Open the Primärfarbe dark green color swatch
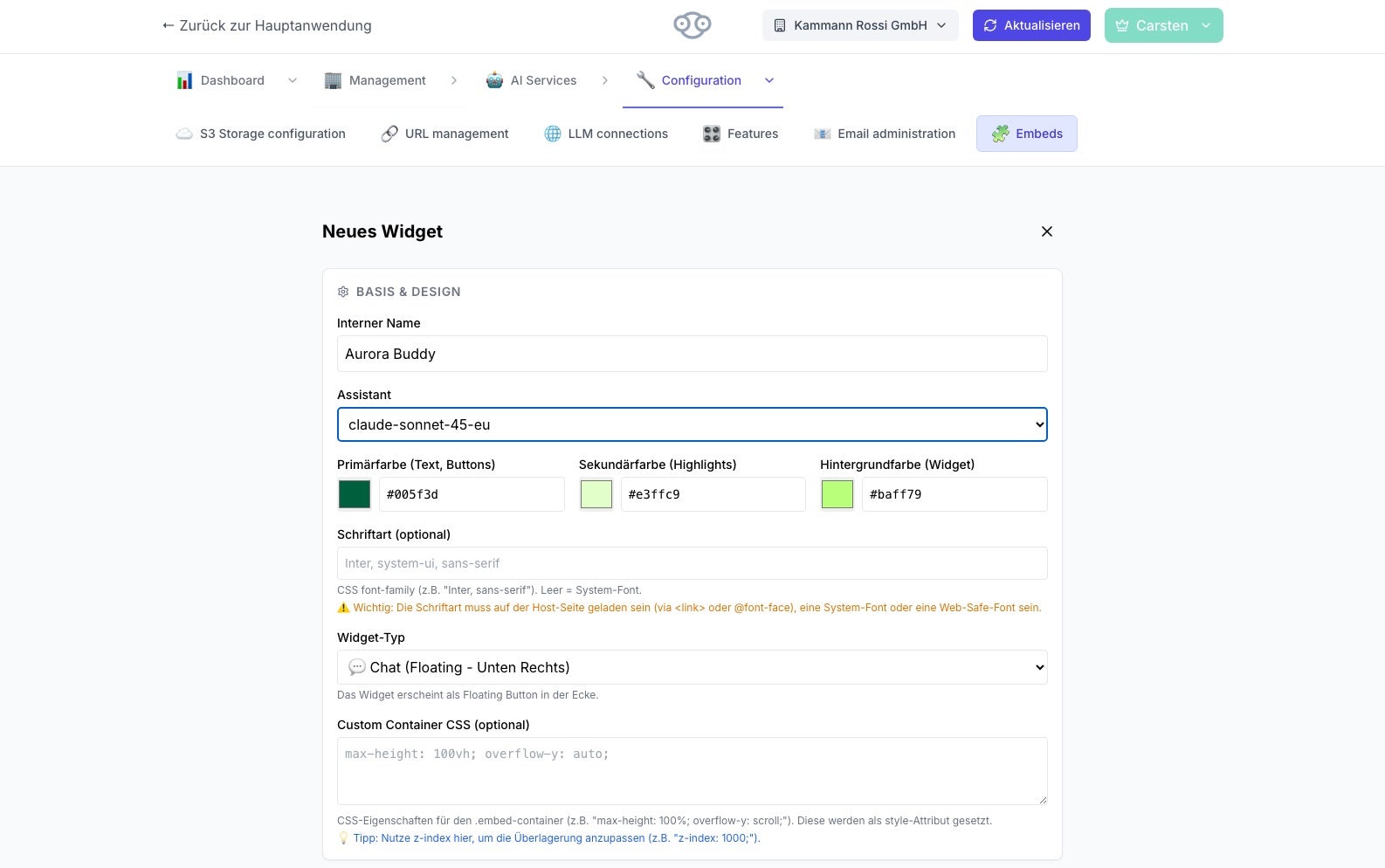 pos(355,494)
